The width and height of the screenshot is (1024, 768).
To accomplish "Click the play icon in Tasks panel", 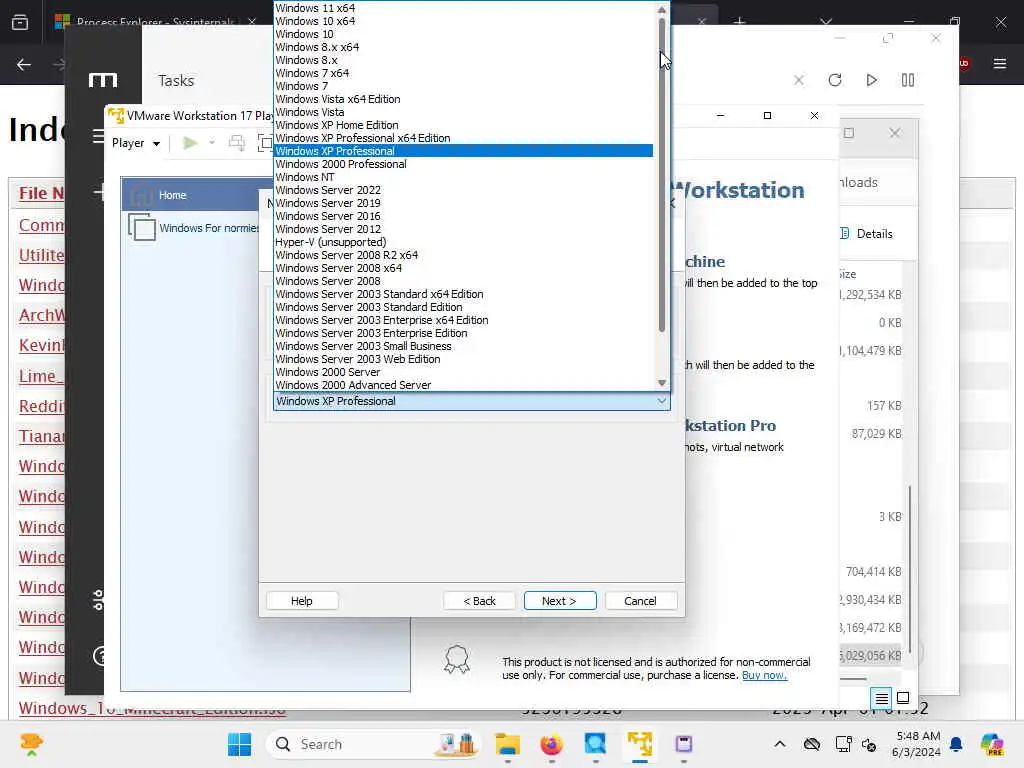I will (x=871, y=80).
